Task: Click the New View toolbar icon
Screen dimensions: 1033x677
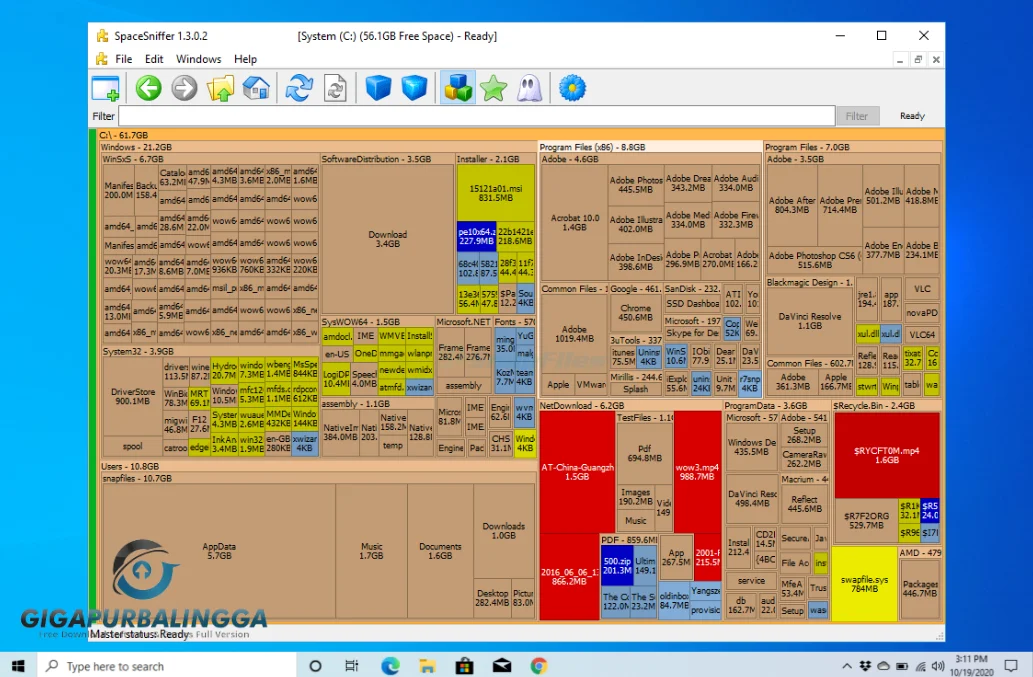Action: coord(105,88)
